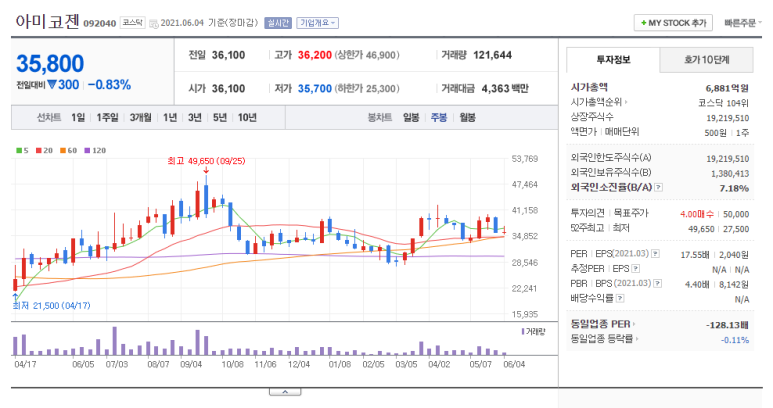This screenshot has height=408, width=773.
Task: Click the 거래량 volume legend marker
Action: tap(533, 332)
